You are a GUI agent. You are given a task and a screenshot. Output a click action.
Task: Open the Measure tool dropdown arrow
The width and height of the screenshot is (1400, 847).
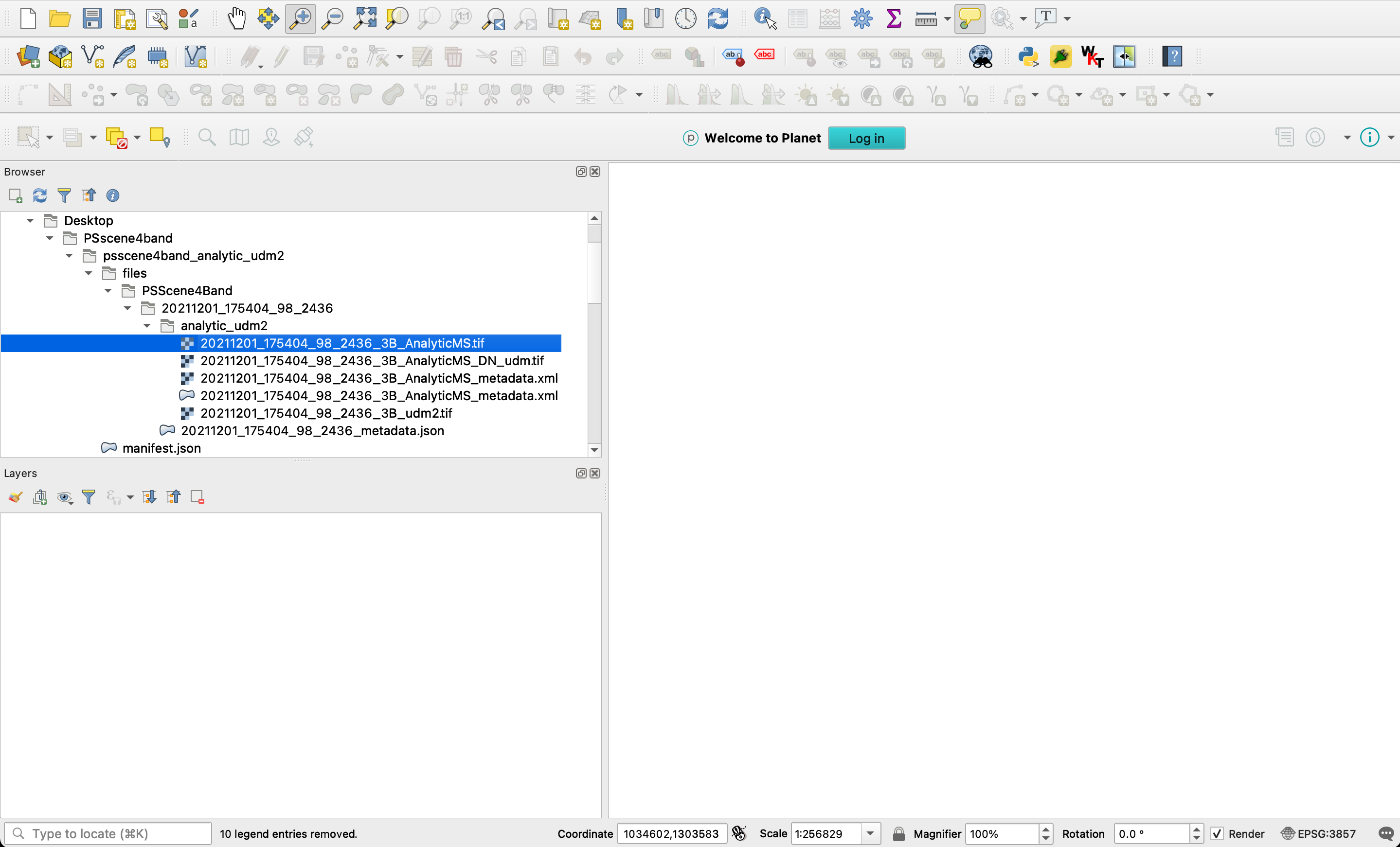coord(947,19)
